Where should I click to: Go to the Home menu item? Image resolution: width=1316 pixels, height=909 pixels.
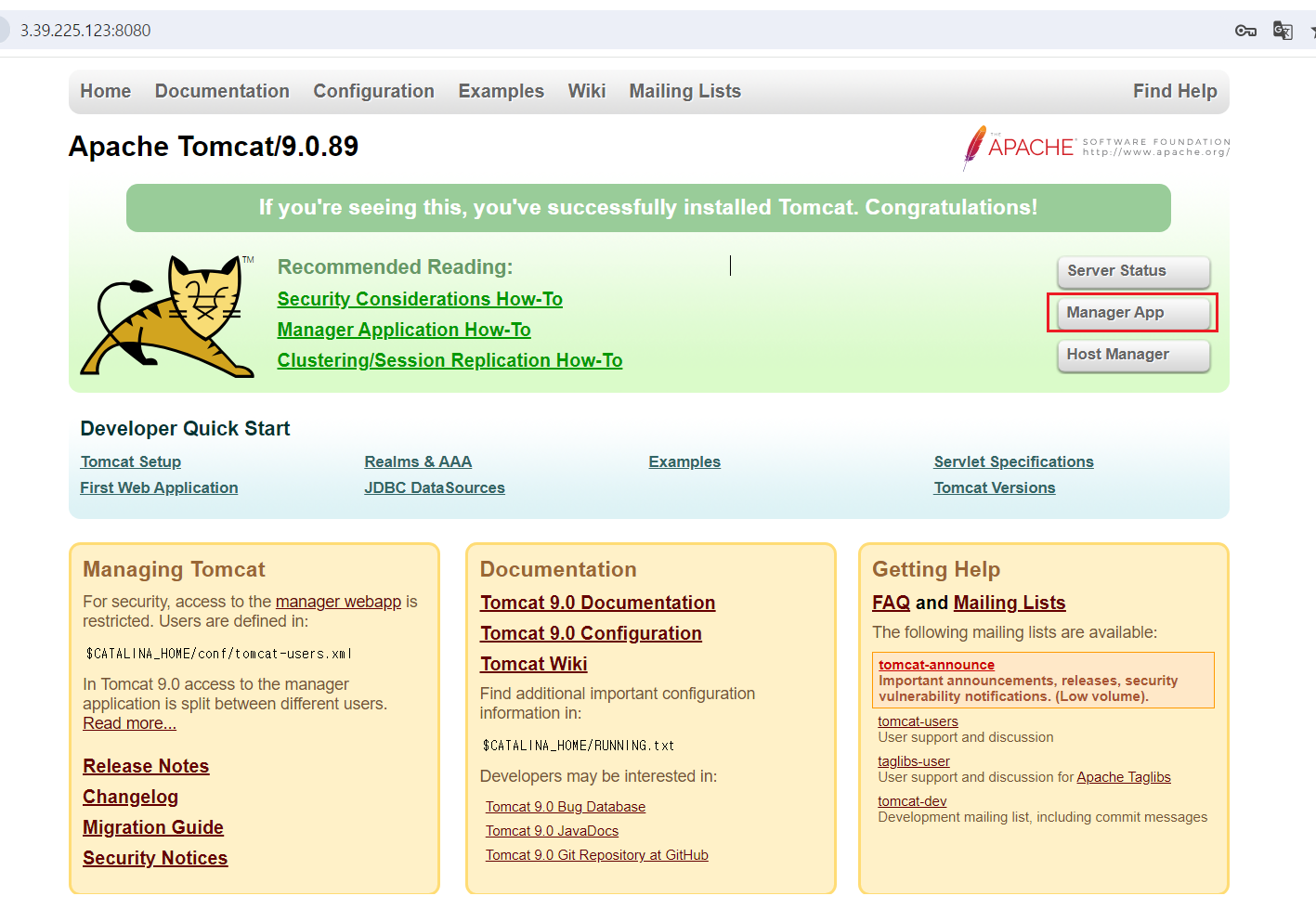coord(106,91)
